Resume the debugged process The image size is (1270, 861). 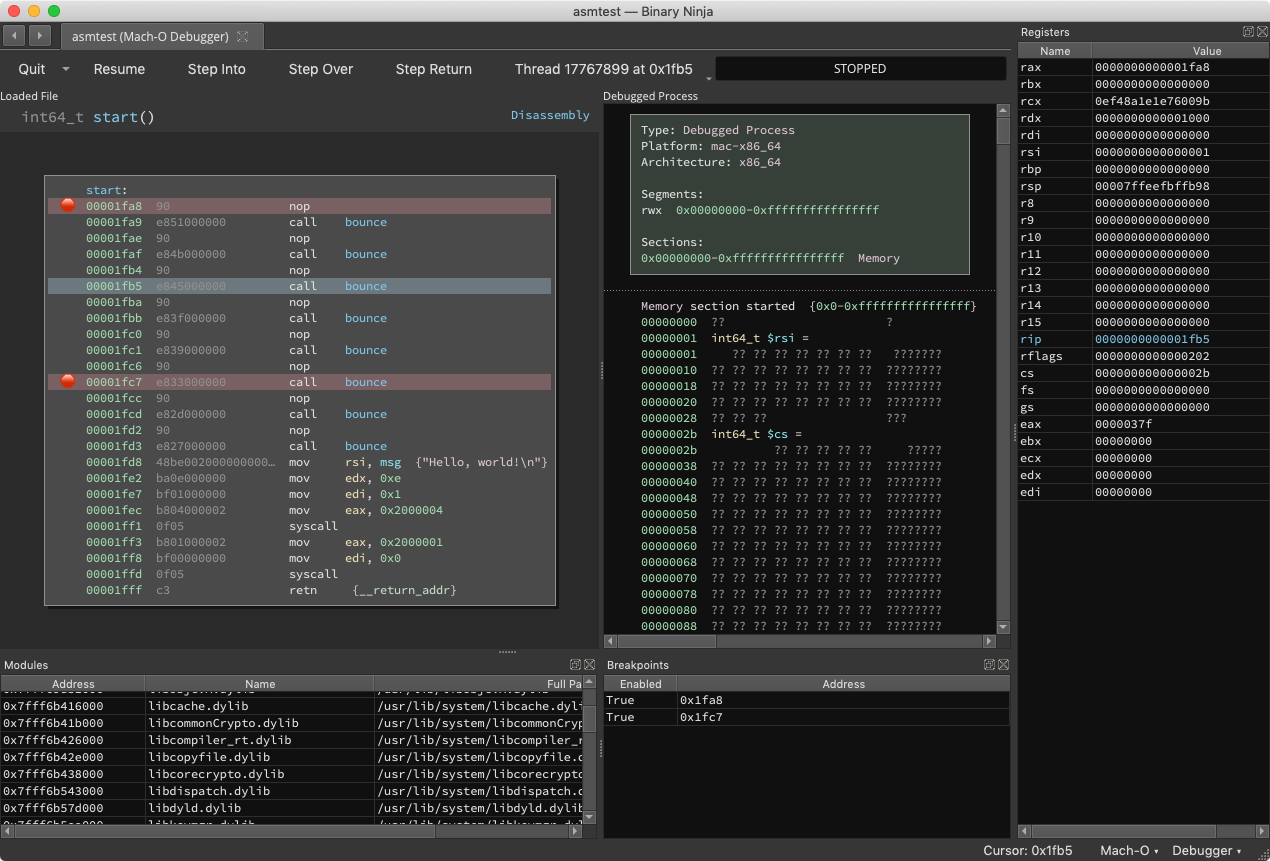click(119, 69)
